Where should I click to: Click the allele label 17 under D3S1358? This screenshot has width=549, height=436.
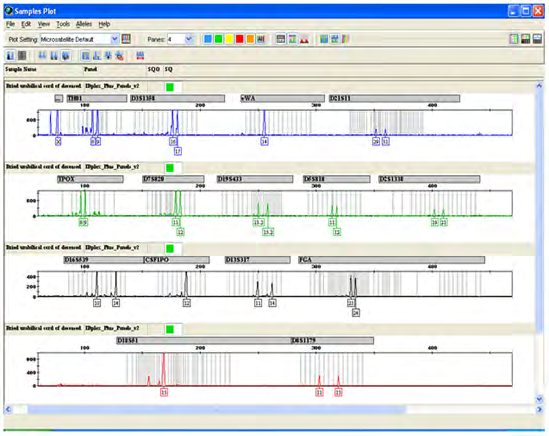pyautogui.click(x=178, y=151)
